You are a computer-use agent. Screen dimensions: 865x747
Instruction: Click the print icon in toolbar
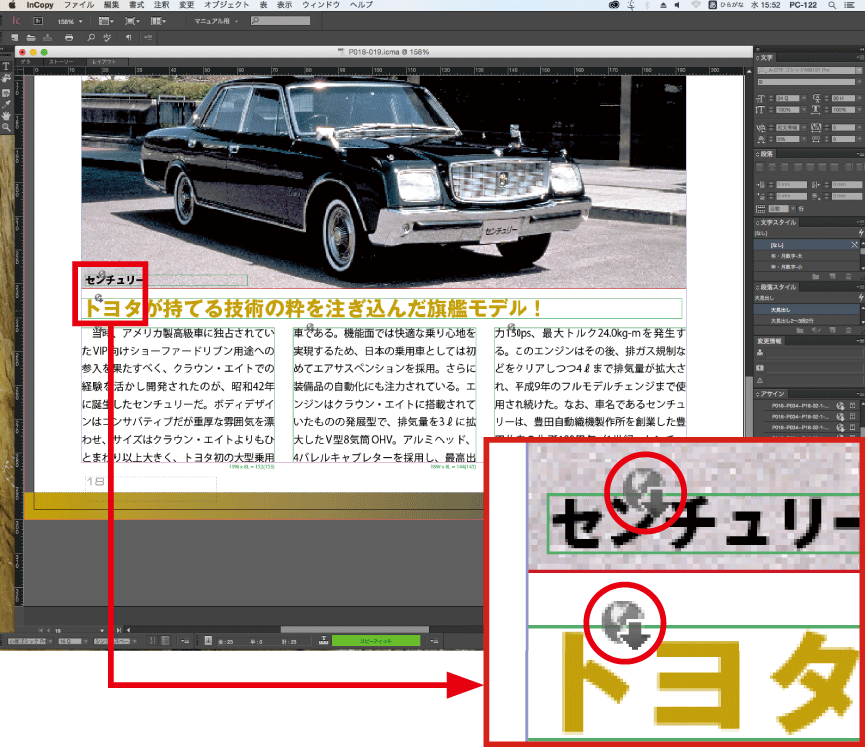69,38
